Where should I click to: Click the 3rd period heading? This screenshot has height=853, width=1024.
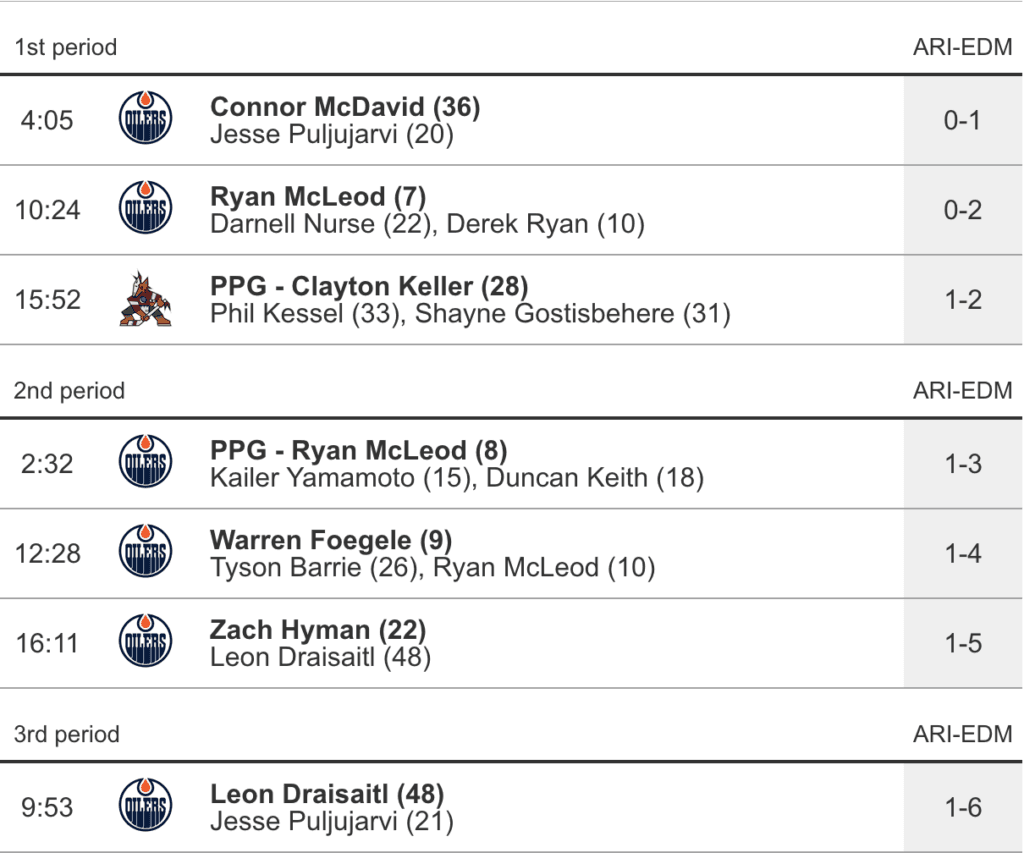click(67, 735)
